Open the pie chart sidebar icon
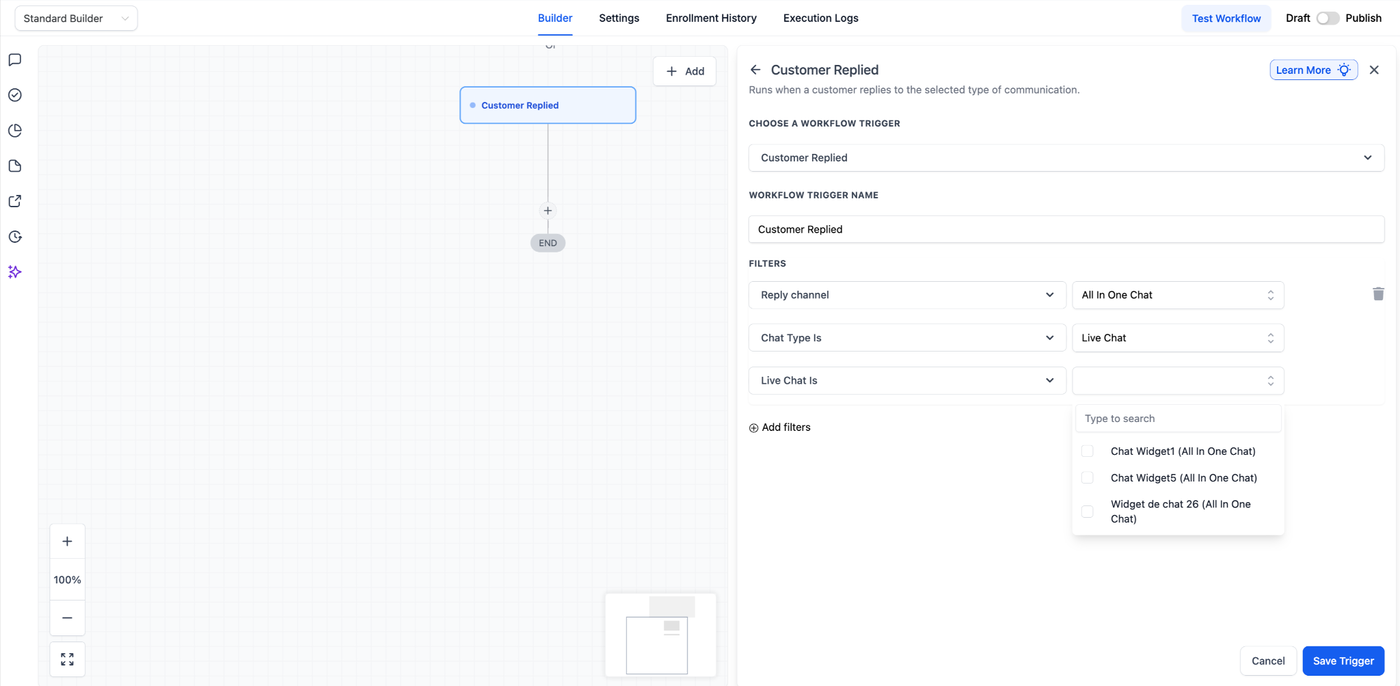The image size is (1400, 686). 15,131
